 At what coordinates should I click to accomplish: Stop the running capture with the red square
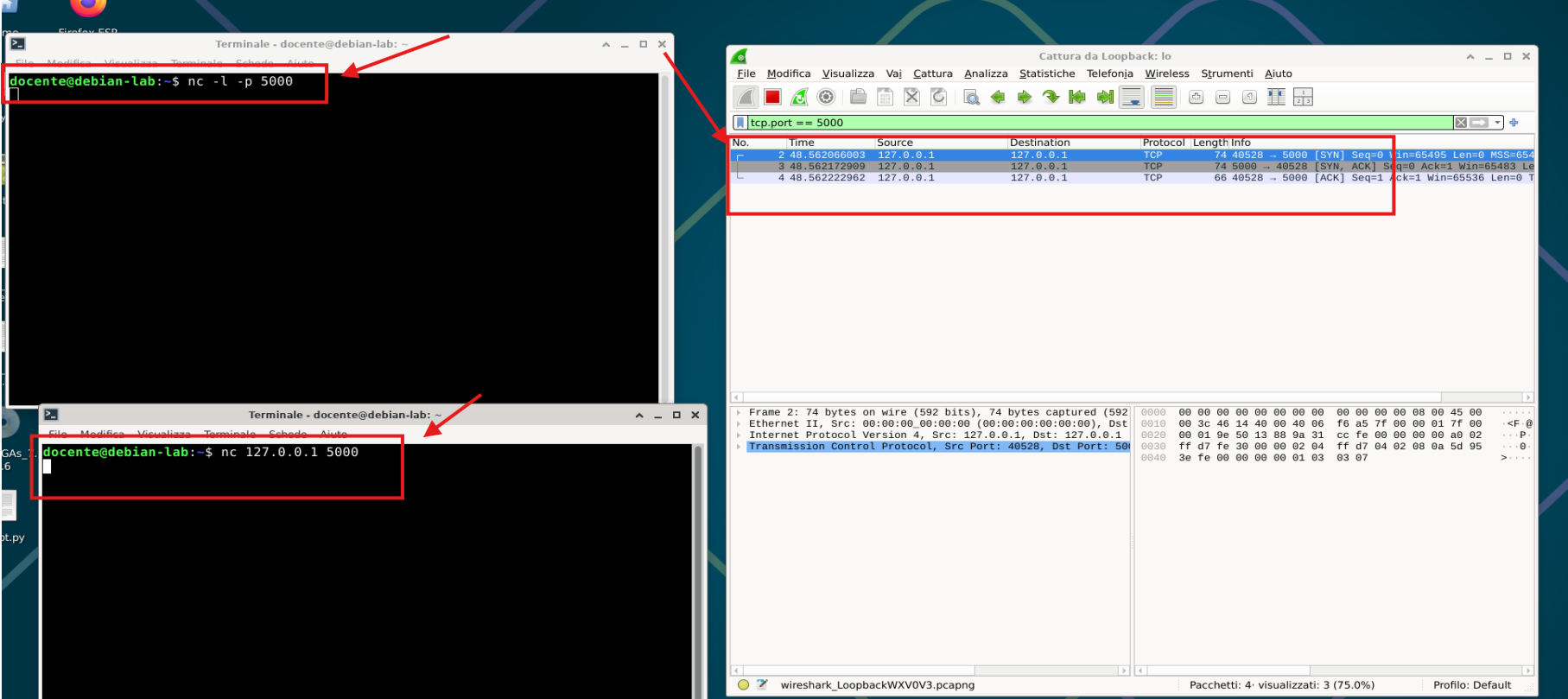(772, 98)
